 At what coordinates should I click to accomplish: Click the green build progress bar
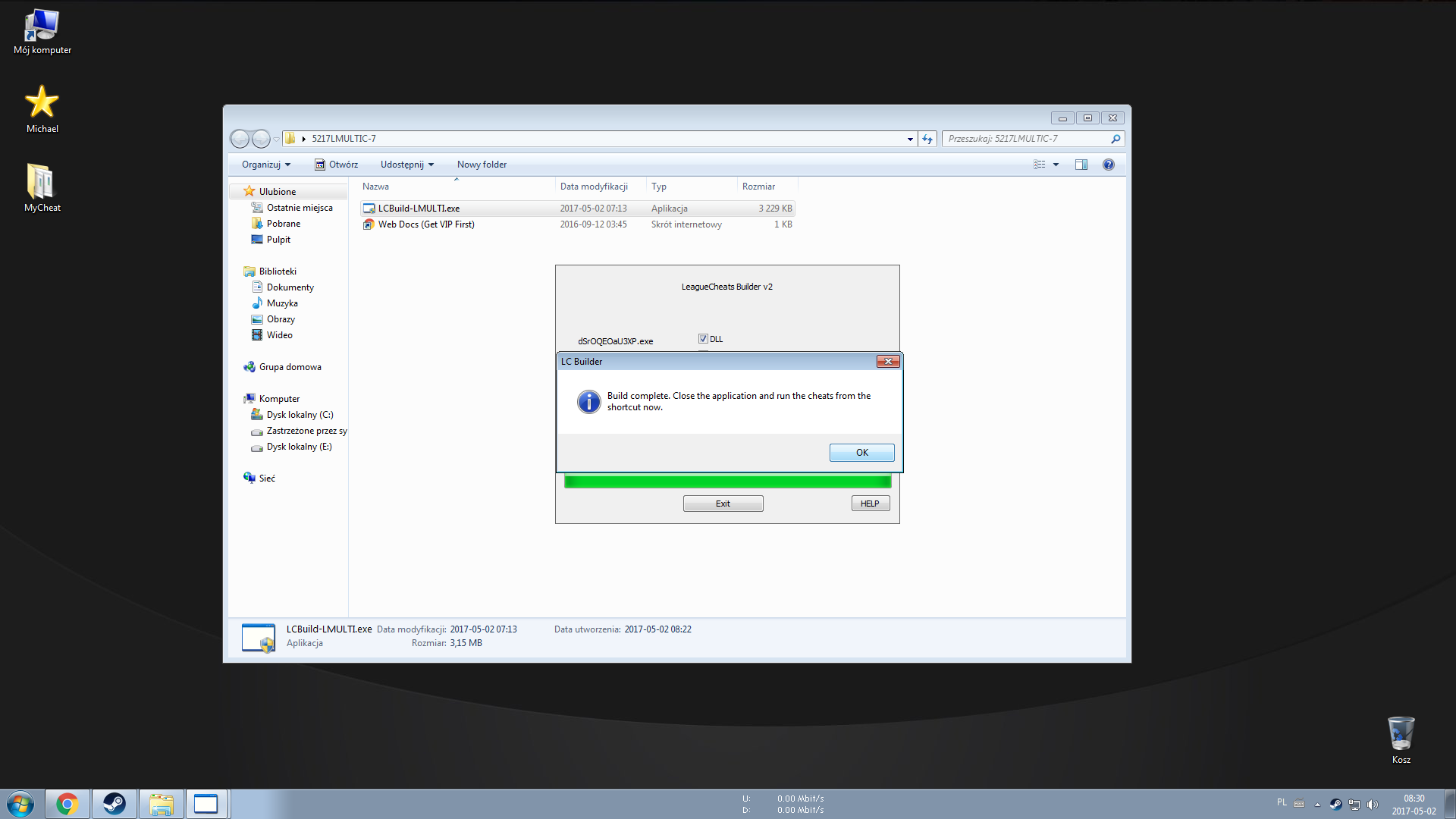click(x=727, y=481)
